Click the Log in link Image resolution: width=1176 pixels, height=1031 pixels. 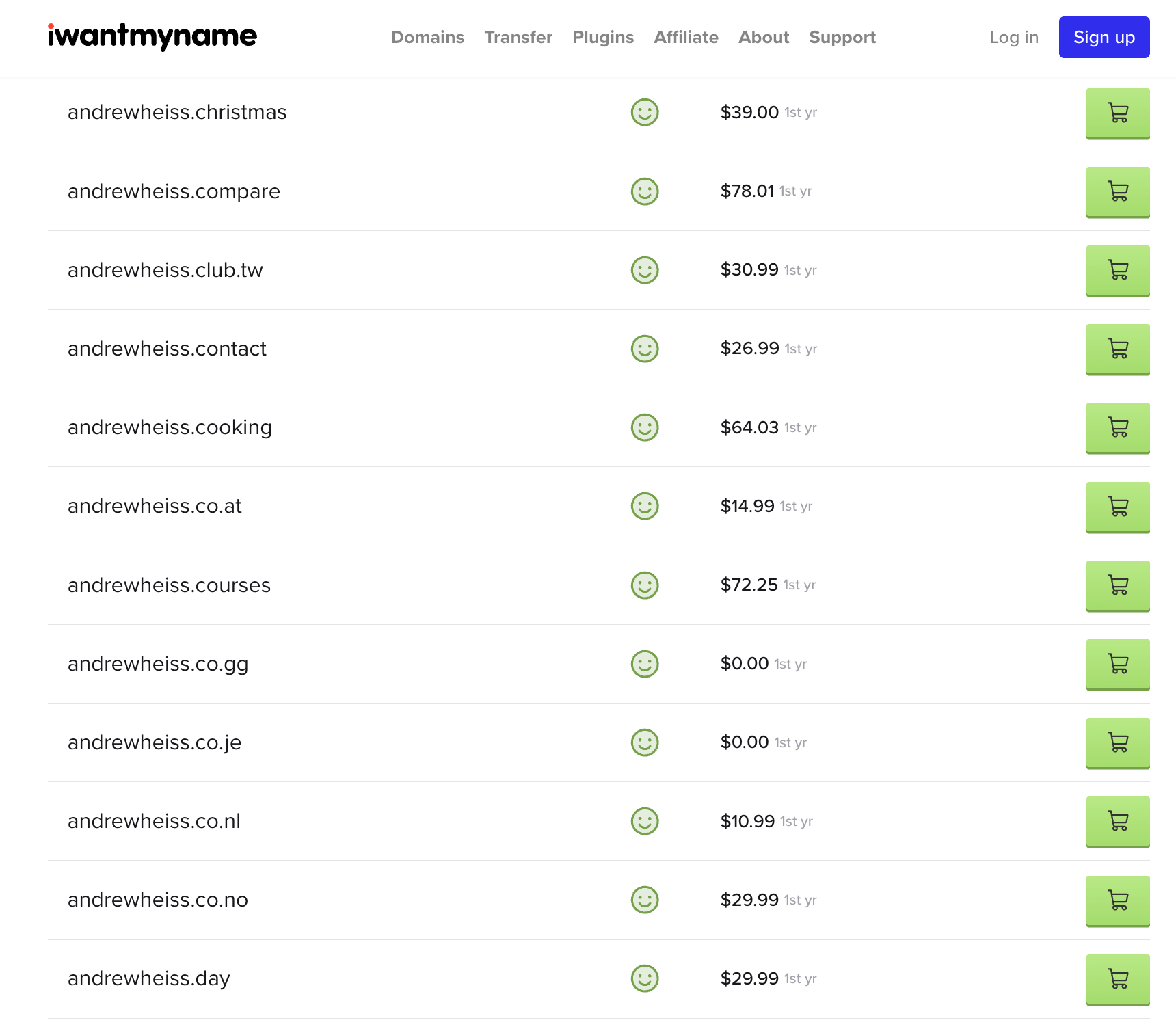click(x=1013, y=38)
